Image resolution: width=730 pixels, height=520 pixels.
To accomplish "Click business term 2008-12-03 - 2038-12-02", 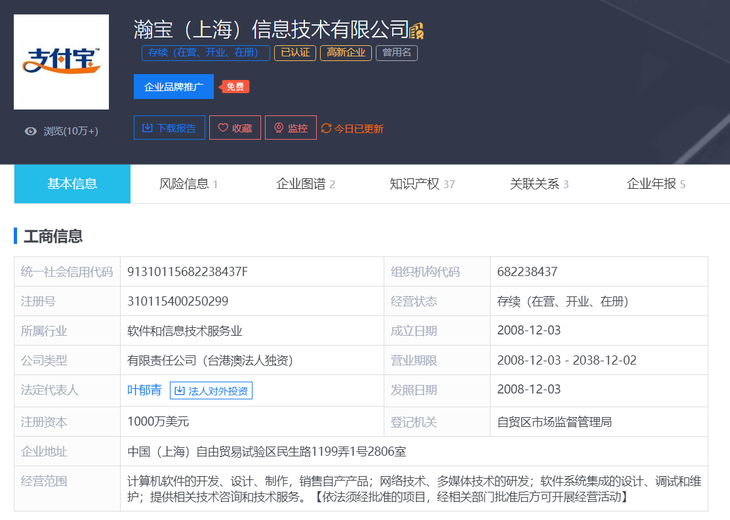I will point(567,360).
